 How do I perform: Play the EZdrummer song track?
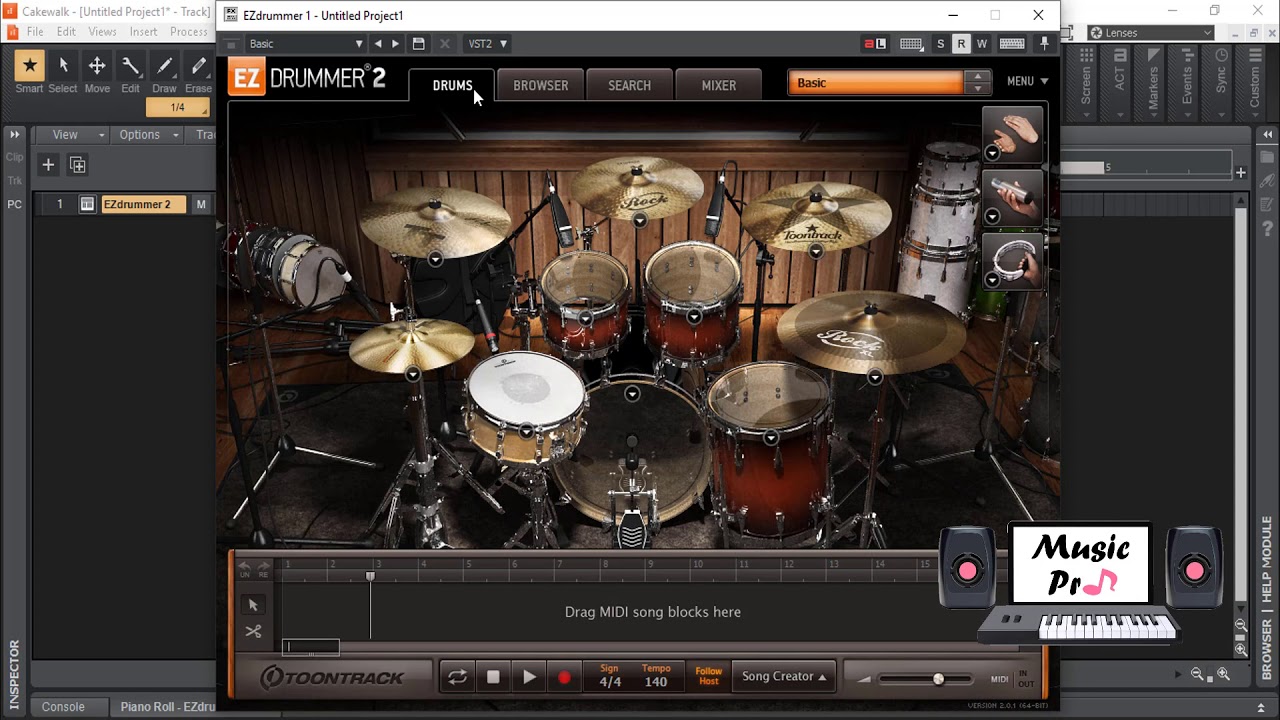point(529,677)
